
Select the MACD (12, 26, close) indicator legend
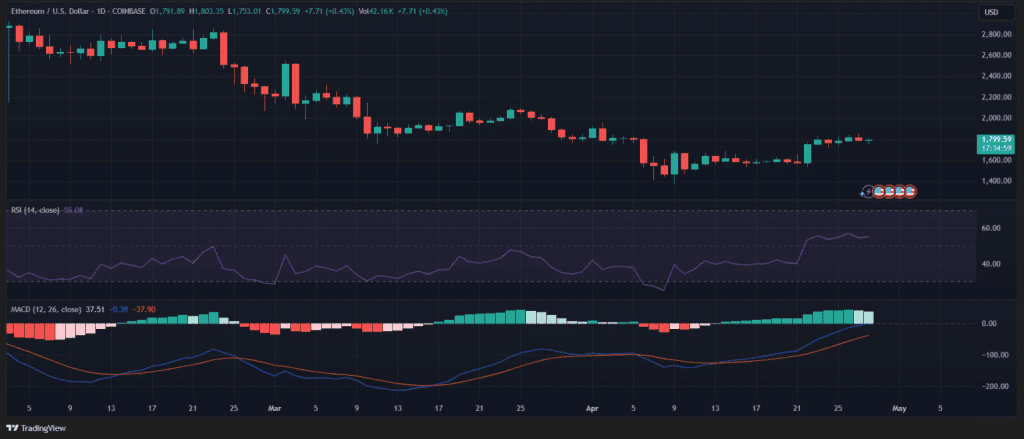41,309
